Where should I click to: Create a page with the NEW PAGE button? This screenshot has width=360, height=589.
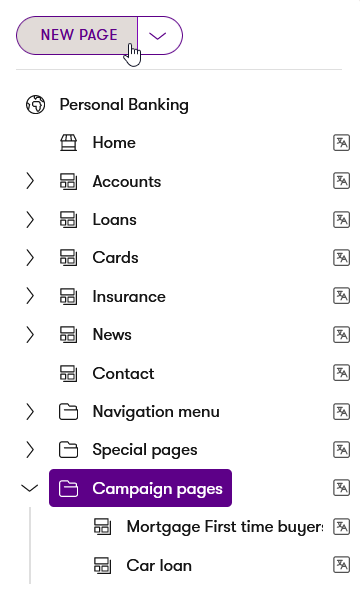click(77, 35)
